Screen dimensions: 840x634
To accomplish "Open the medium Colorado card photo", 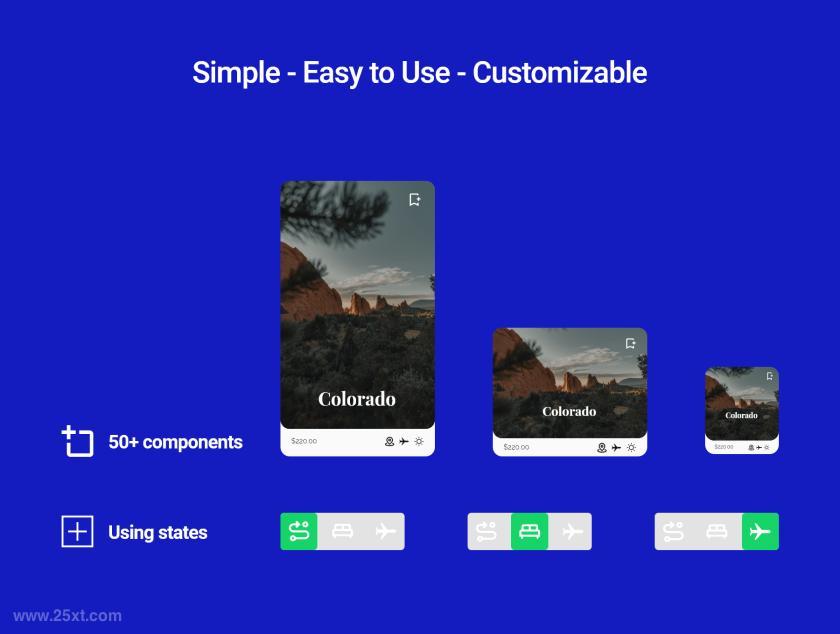I will [x=569, y=383].
